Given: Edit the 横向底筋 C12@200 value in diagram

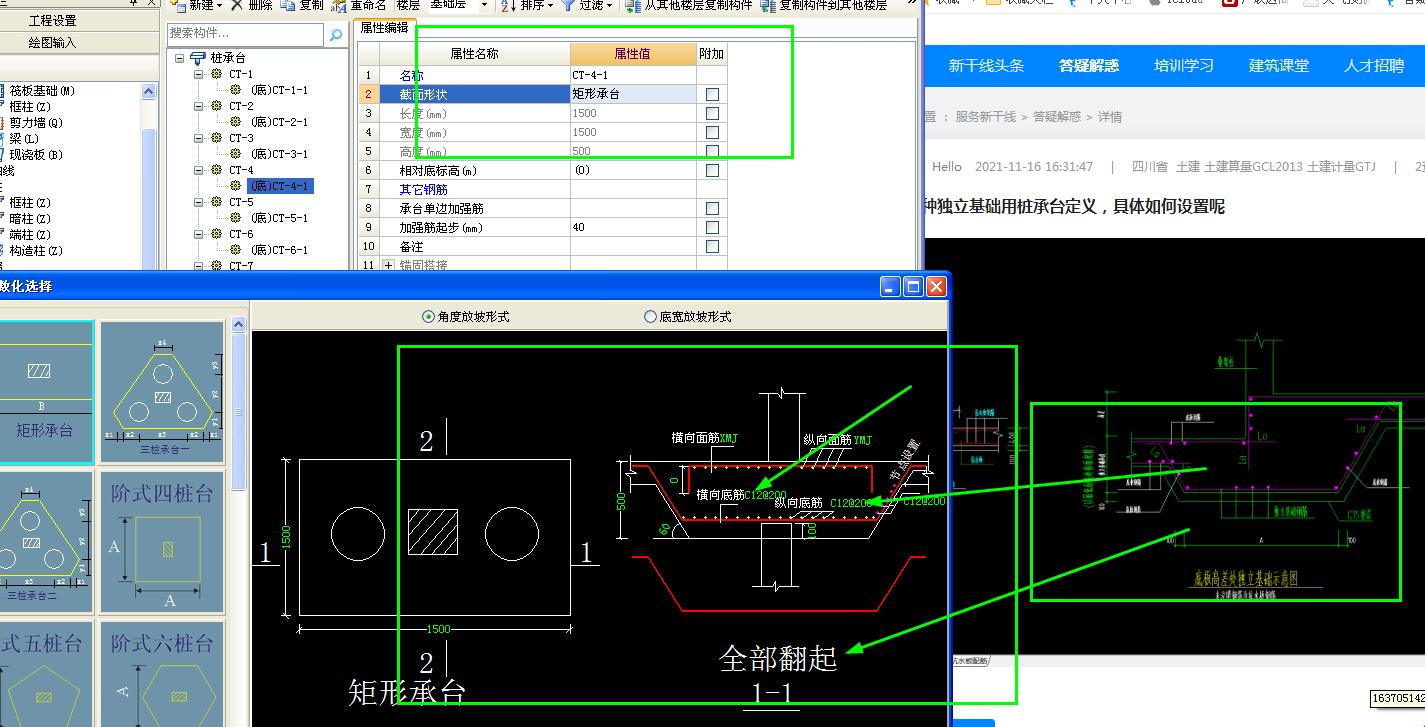Looking at the screenshot, I should [x=765, y=495].
